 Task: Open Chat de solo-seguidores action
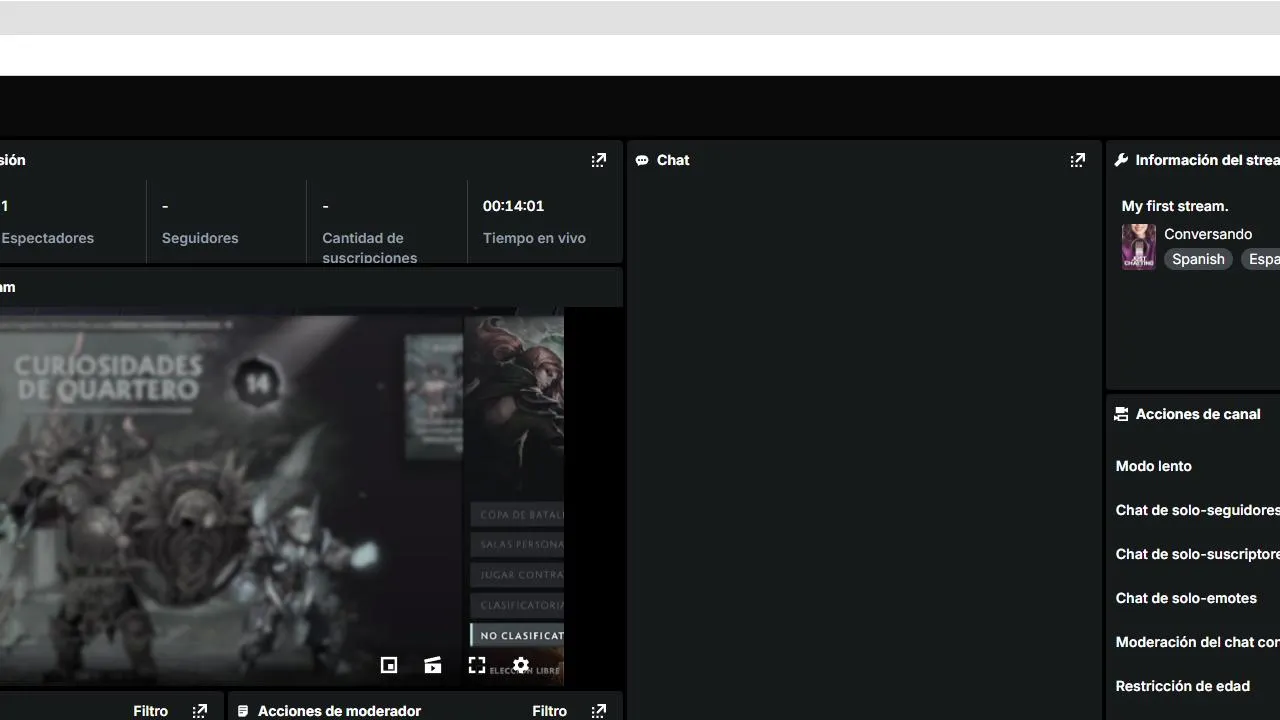click(x=1198, y=510)
